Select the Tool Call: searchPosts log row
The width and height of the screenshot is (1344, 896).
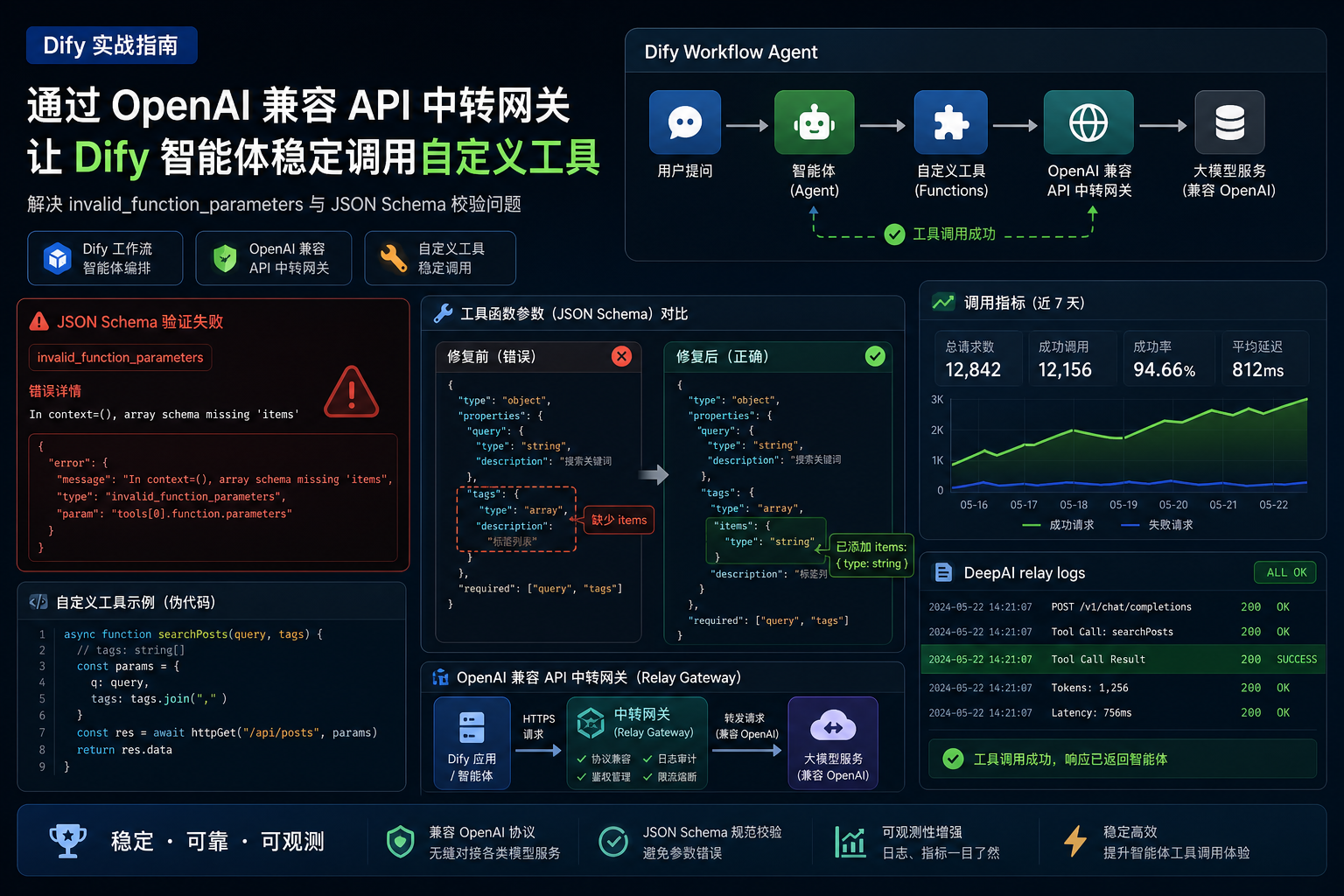1123,632
